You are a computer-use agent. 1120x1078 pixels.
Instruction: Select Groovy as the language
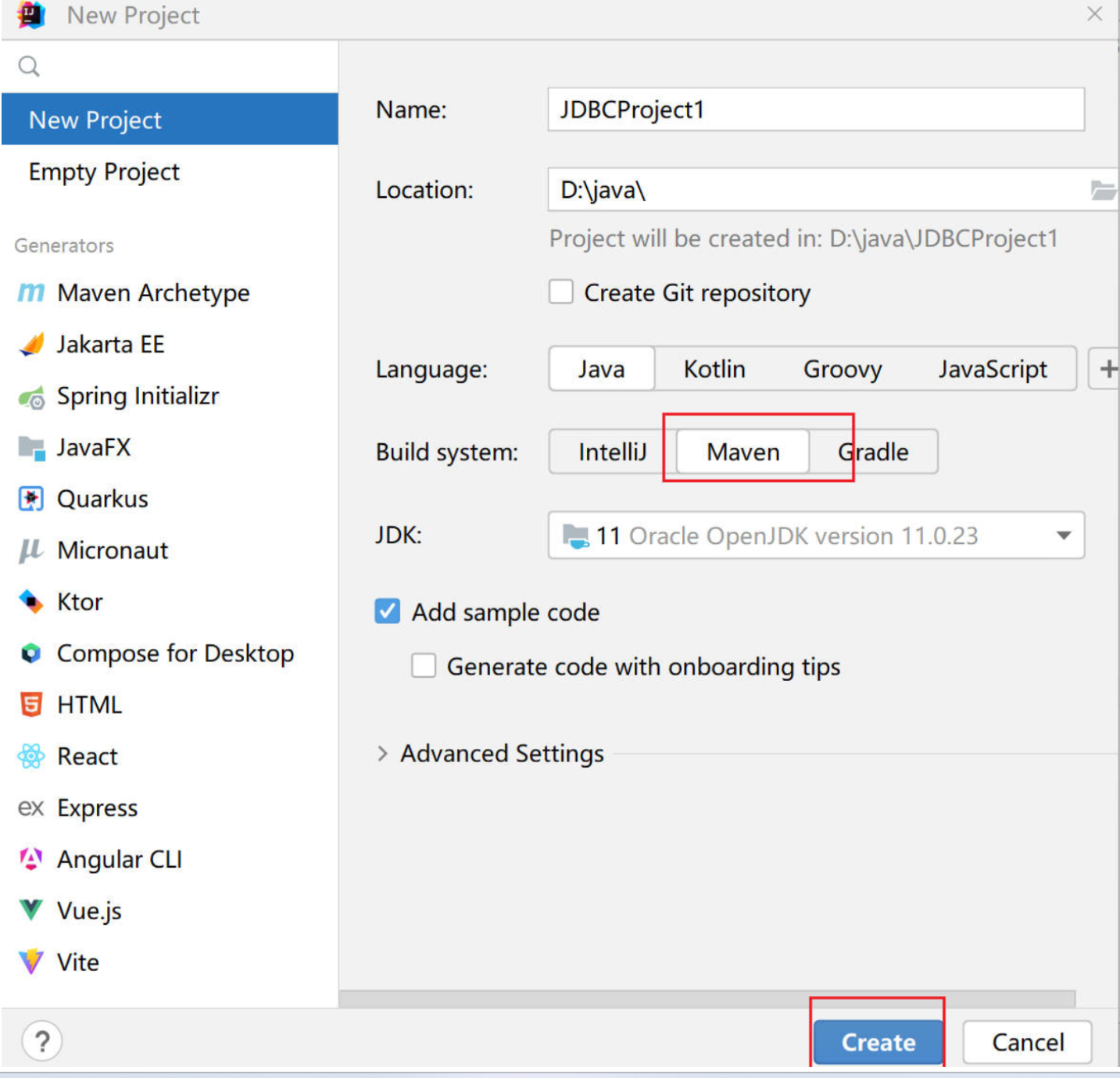(x=843, y=369)
